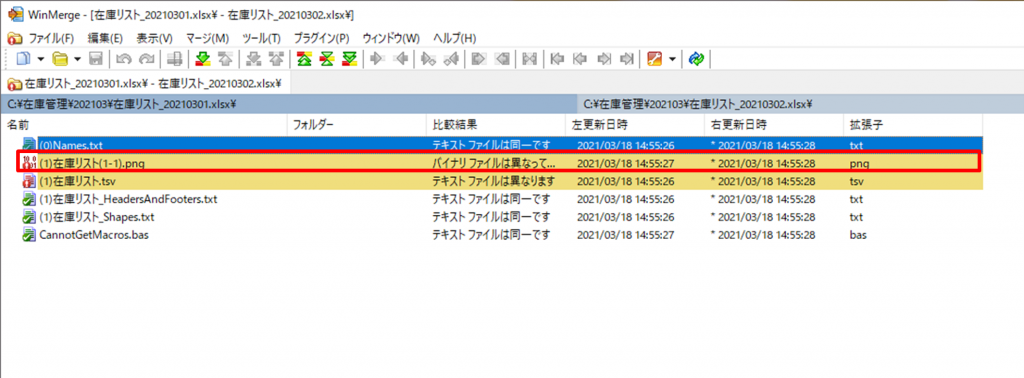
Task: Click the New document toolbar icon
Action: tap(24, 59)
